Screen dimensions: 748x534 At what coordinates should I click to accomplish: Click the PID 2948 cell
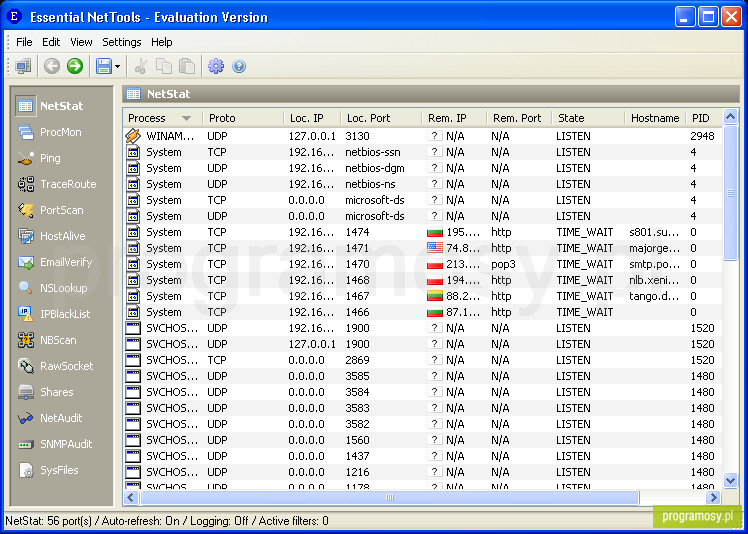(702, 136)
